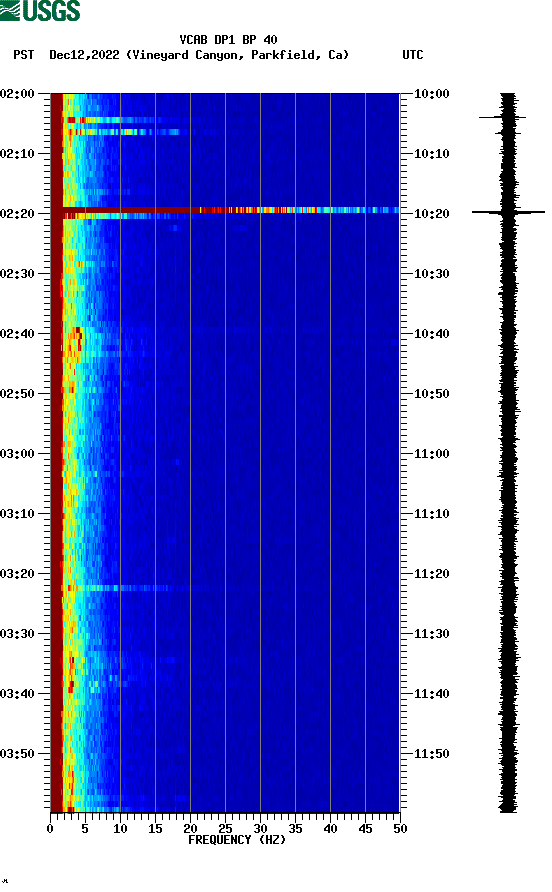Click the 15 Hz frequency tick label
552x892 pixels.
pyautogui.click(x=155, y=829)
